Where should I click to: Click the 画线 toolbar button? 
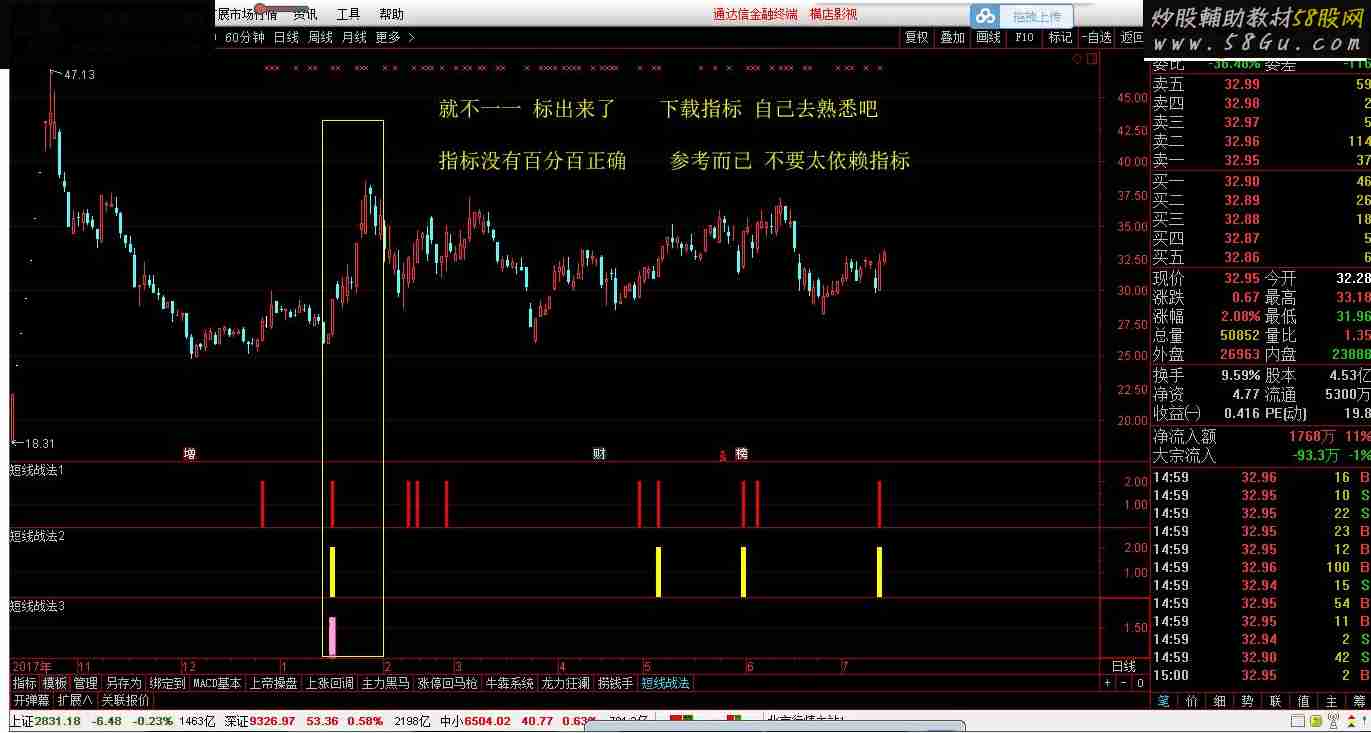pos(988,37)
